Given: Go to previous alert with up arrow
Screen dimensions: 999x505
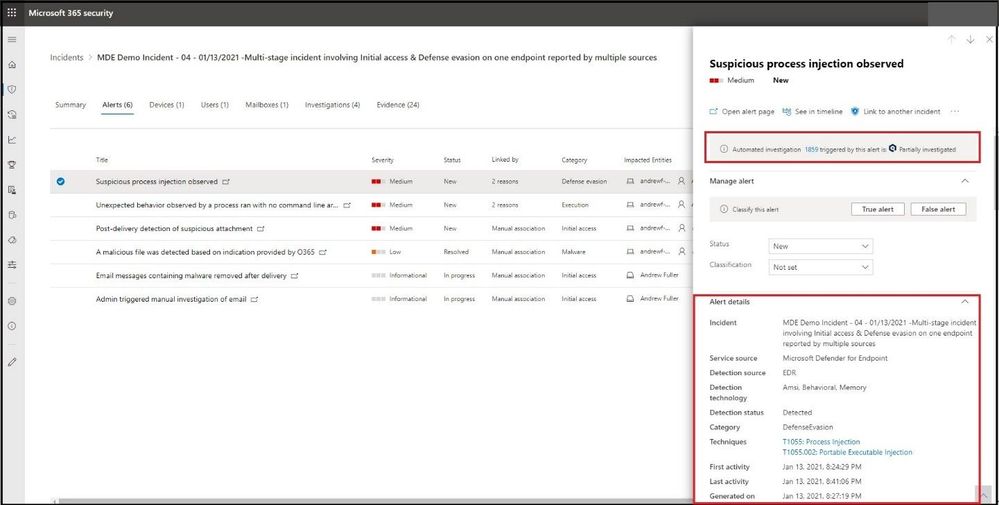Looking at the screenshot, I should (951, 39).
